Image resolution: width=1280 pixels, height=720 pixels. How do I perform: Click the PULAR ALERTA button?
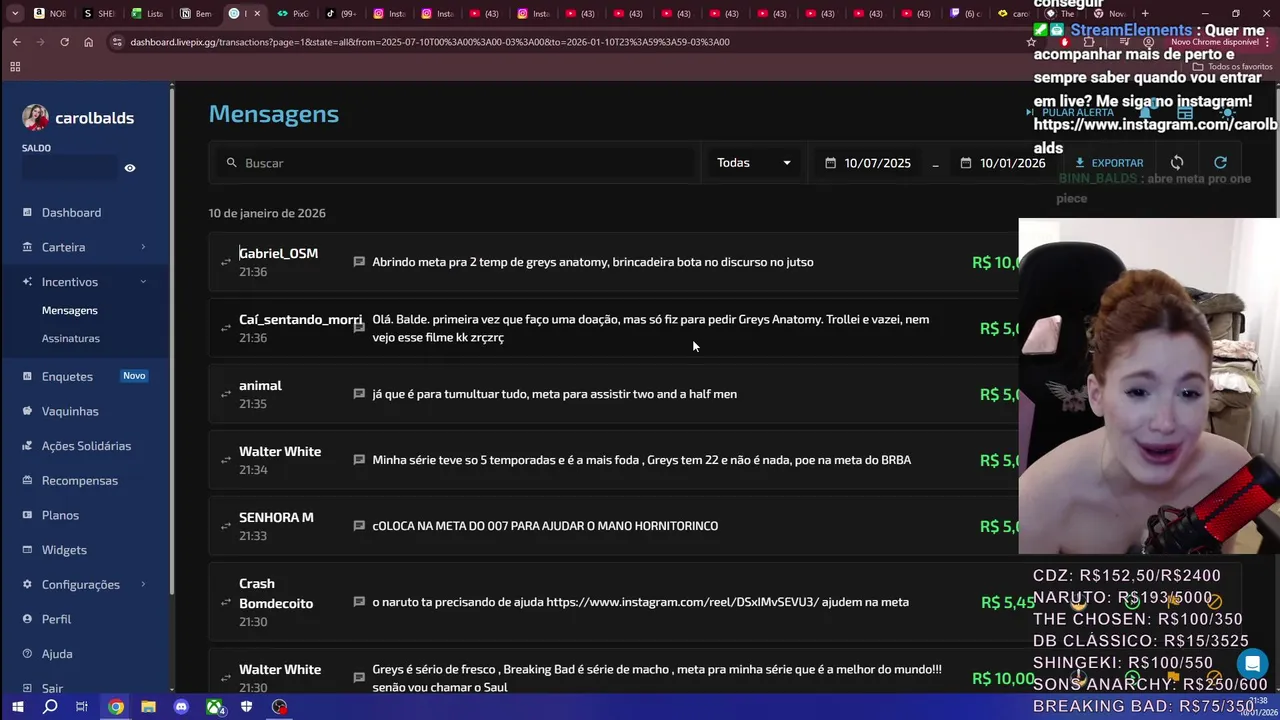click(1070, 113)
